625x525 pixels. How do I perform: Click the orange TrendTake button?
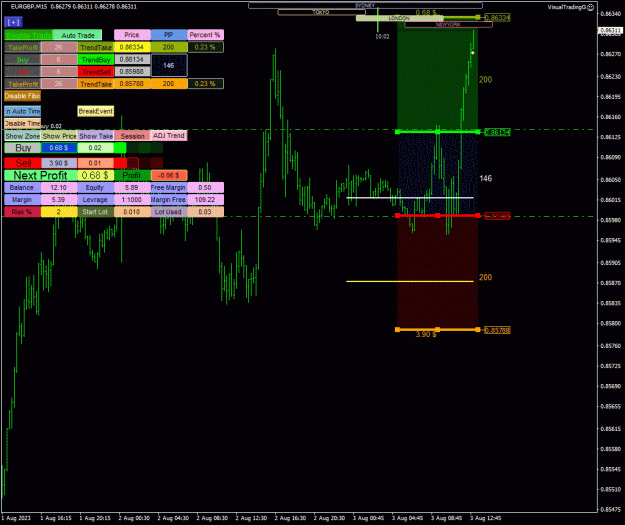[x=96, y=84]
